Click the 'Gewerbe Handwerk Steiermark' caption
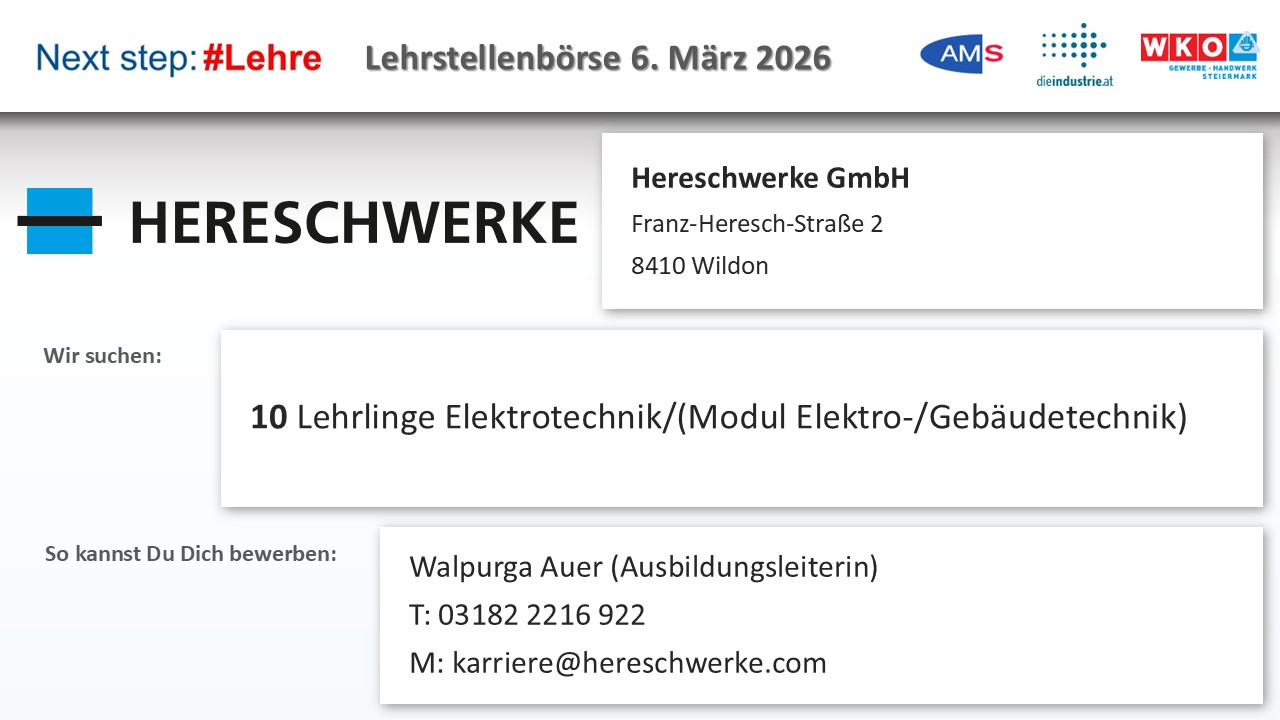The image size is (1280, 720). coord(1212,72)
